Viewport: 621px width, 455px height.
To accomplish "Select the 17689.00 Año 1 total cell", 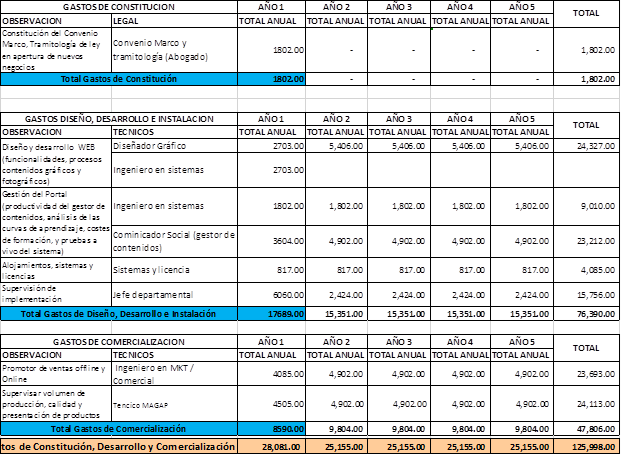I will click(x=269, y=314).
